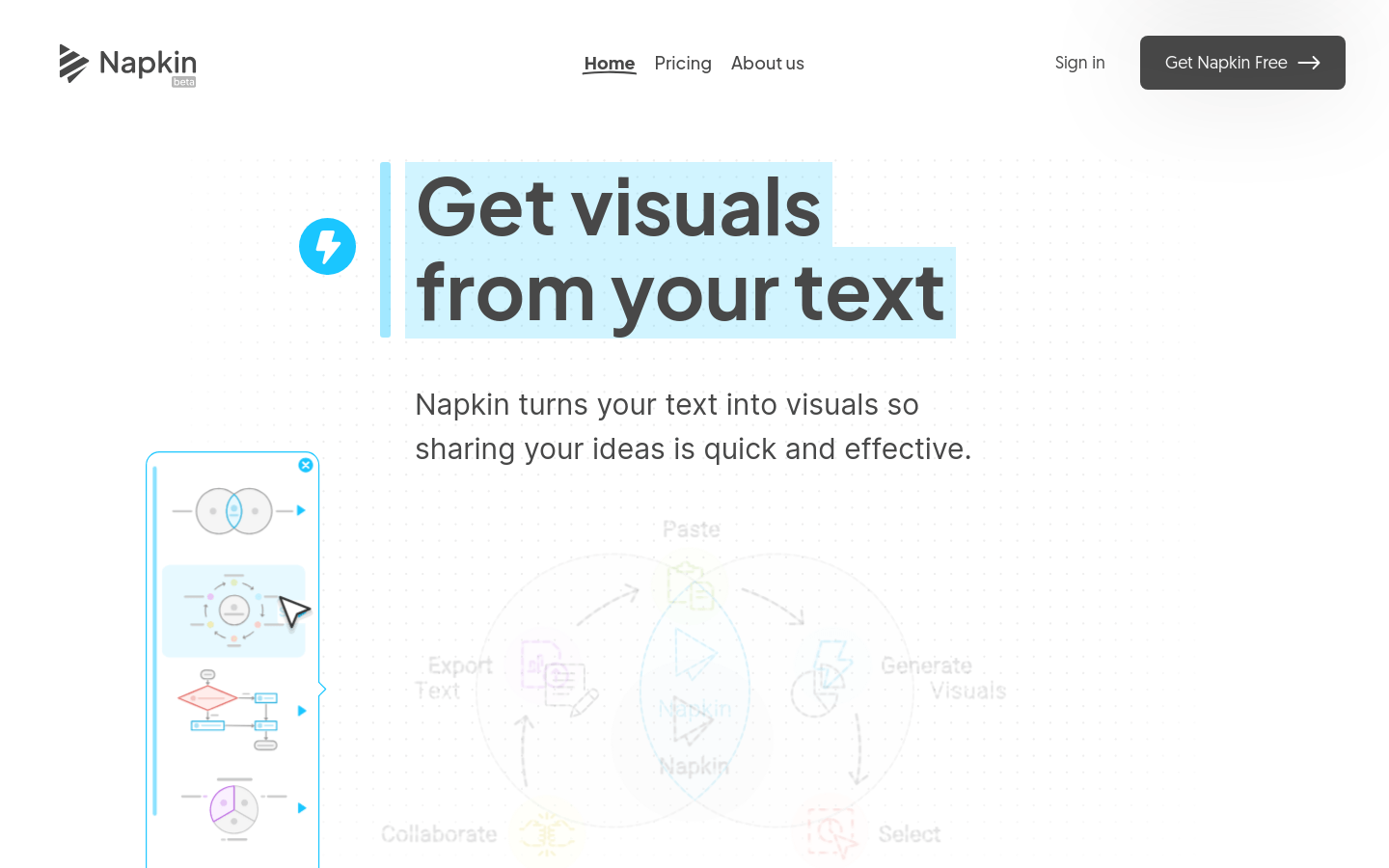Screen dimensions: 1389x868
Task: Click the arrow next to Venn diagram
Action: pyautogui.click(x=301, y=510)
